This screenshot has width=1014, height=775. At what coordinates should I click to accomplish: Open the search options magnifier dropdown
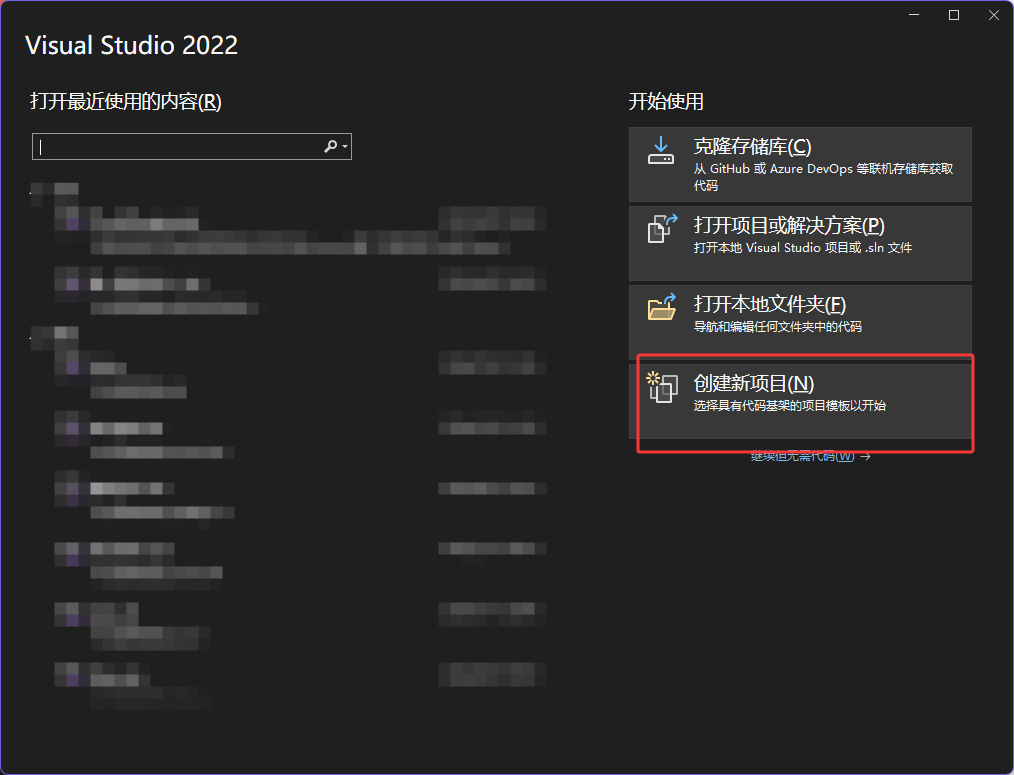(x=336, y=147)
